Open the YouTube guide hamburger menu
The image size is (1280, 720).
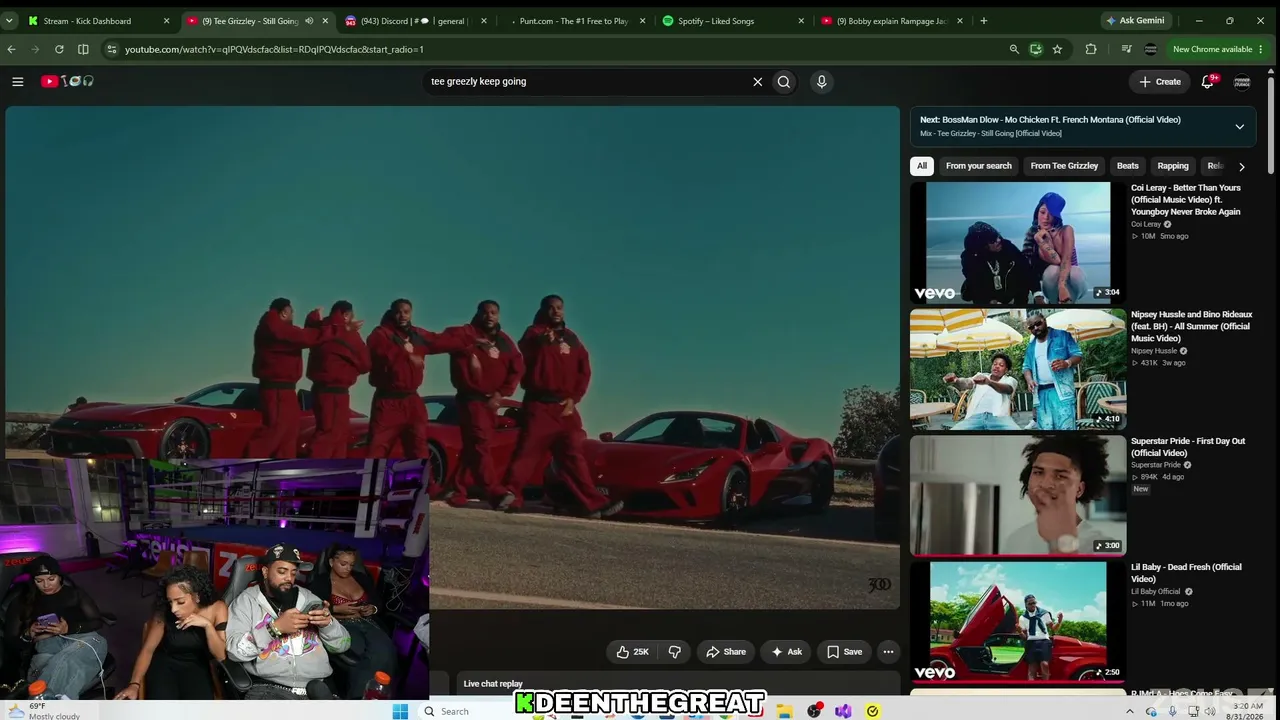[18, 82]
